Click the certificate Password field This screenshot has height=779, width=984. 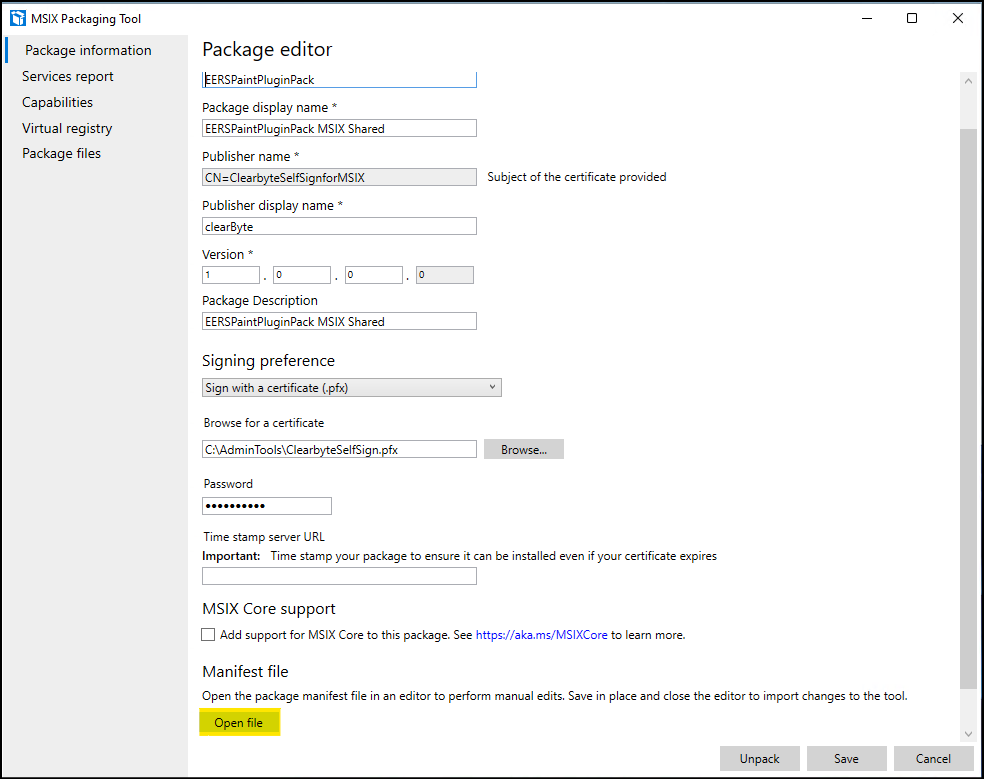[267, 506]
